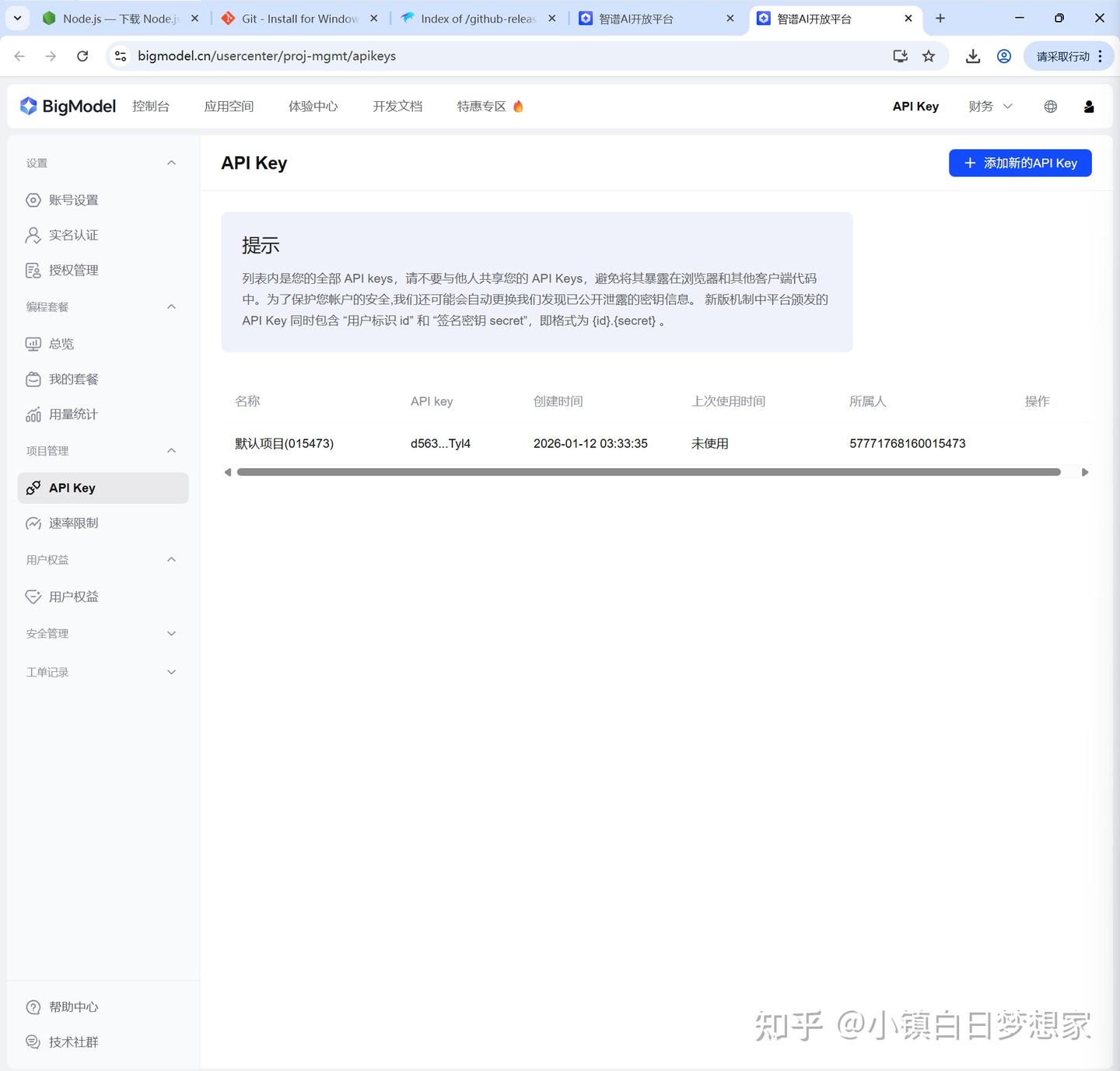Click the horizontal table scrollbar
This screenshot has width=1120, height=1071.
point(648,472)
